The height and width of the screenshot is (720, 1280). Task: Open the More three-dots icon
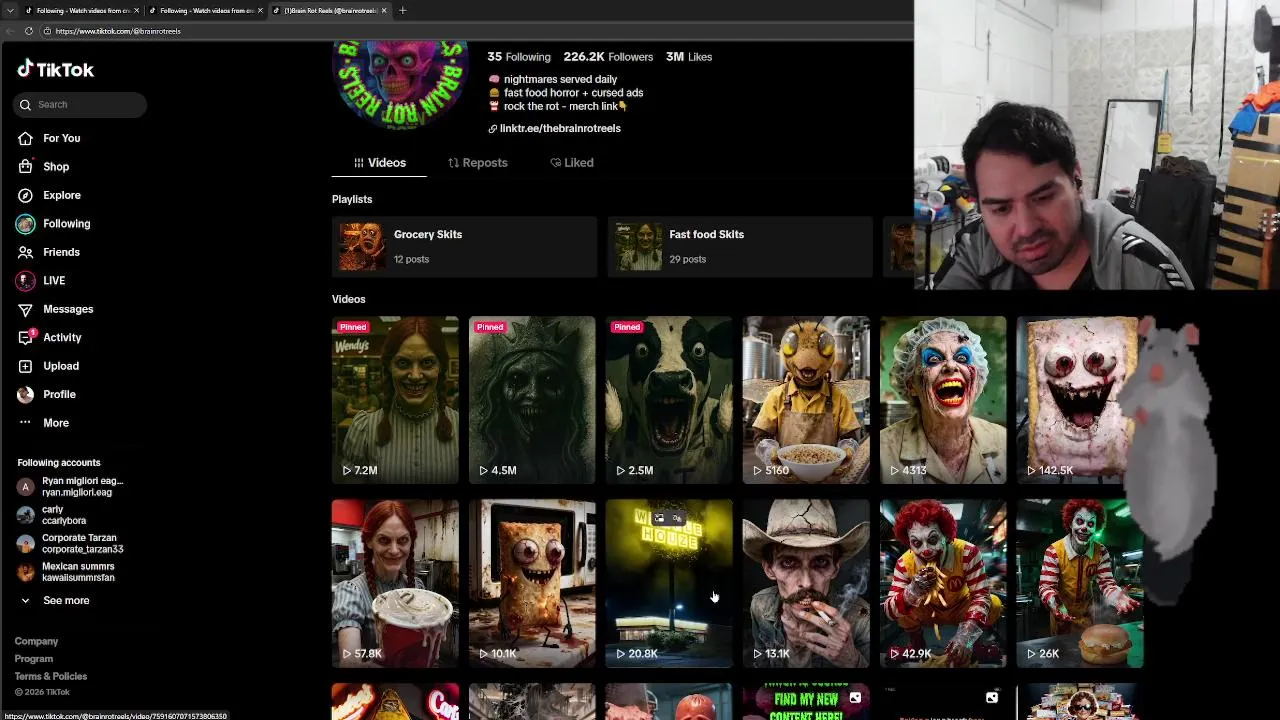(25, 423)
